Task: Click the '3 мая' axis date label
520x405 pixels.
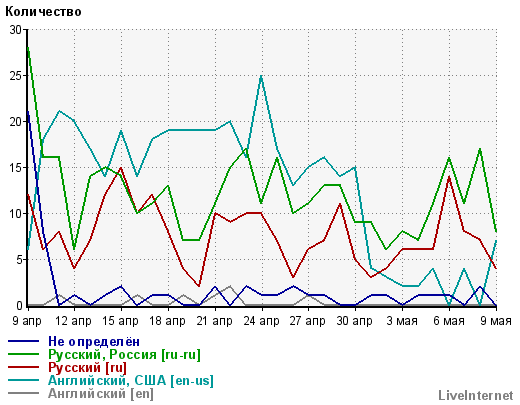Action: pyautogui.click(x=402, y=321)
